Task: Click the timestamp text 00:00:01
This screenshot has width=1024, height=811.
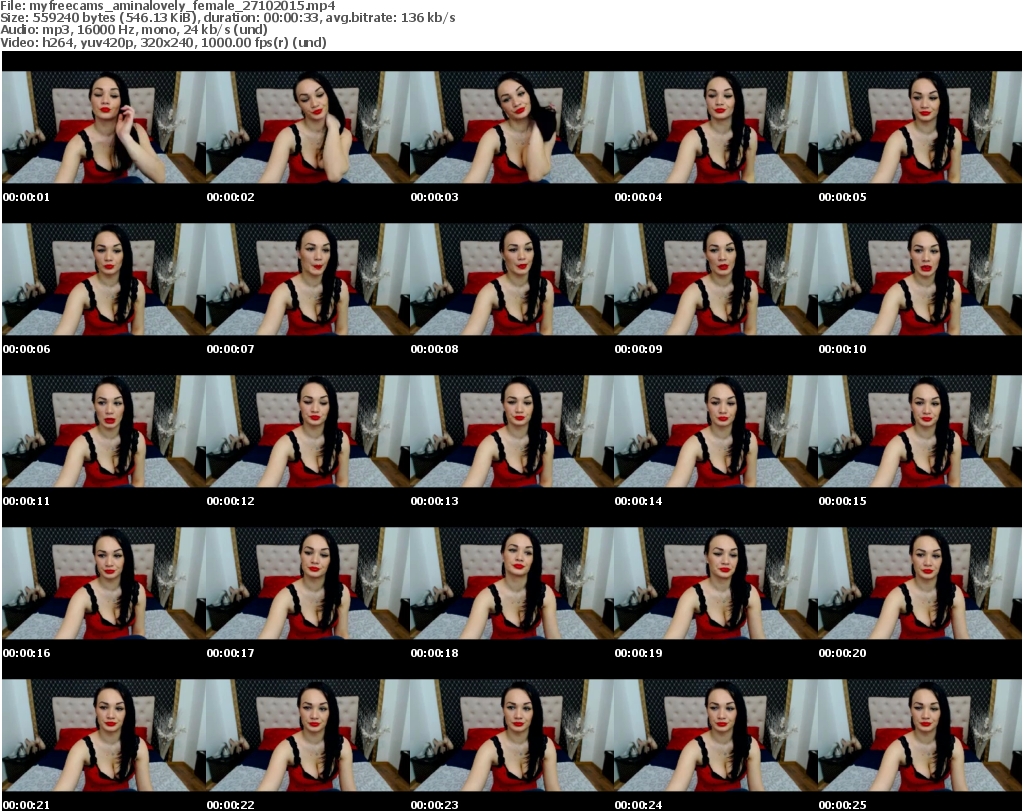Action: (26, 197)
